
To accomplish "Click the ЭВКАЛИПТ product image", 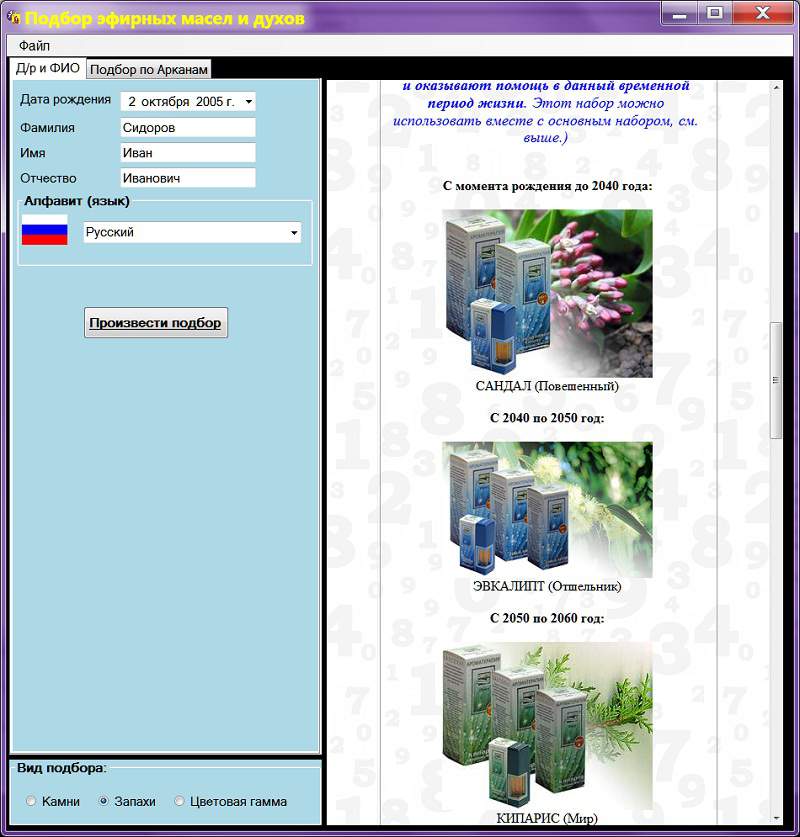I will coord(547,510).
